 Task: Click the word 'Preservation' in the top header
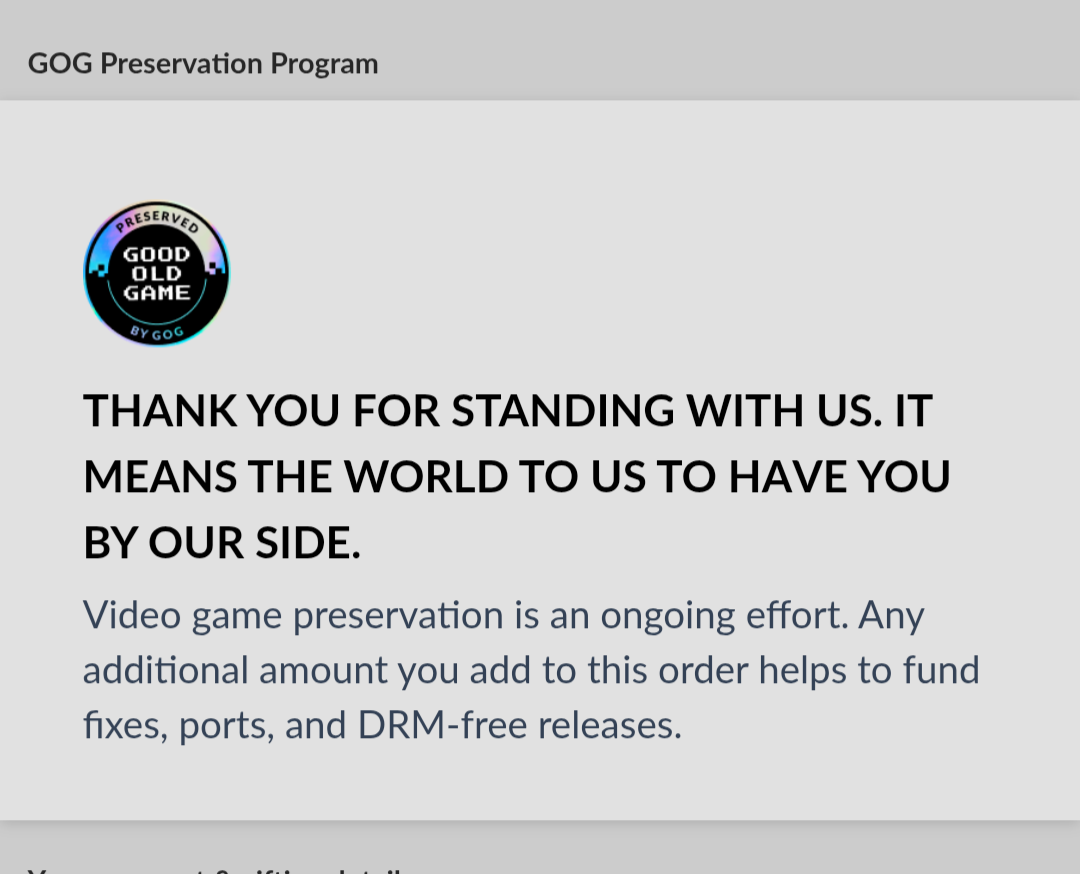tap(181, 63)
